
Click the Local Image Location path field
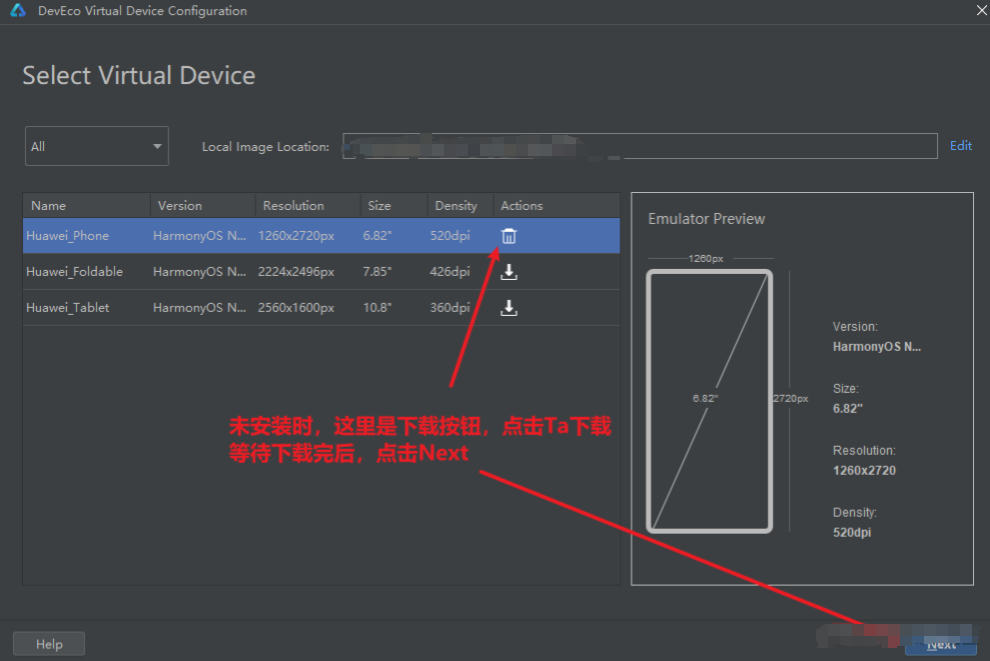(x=640, y=146)
